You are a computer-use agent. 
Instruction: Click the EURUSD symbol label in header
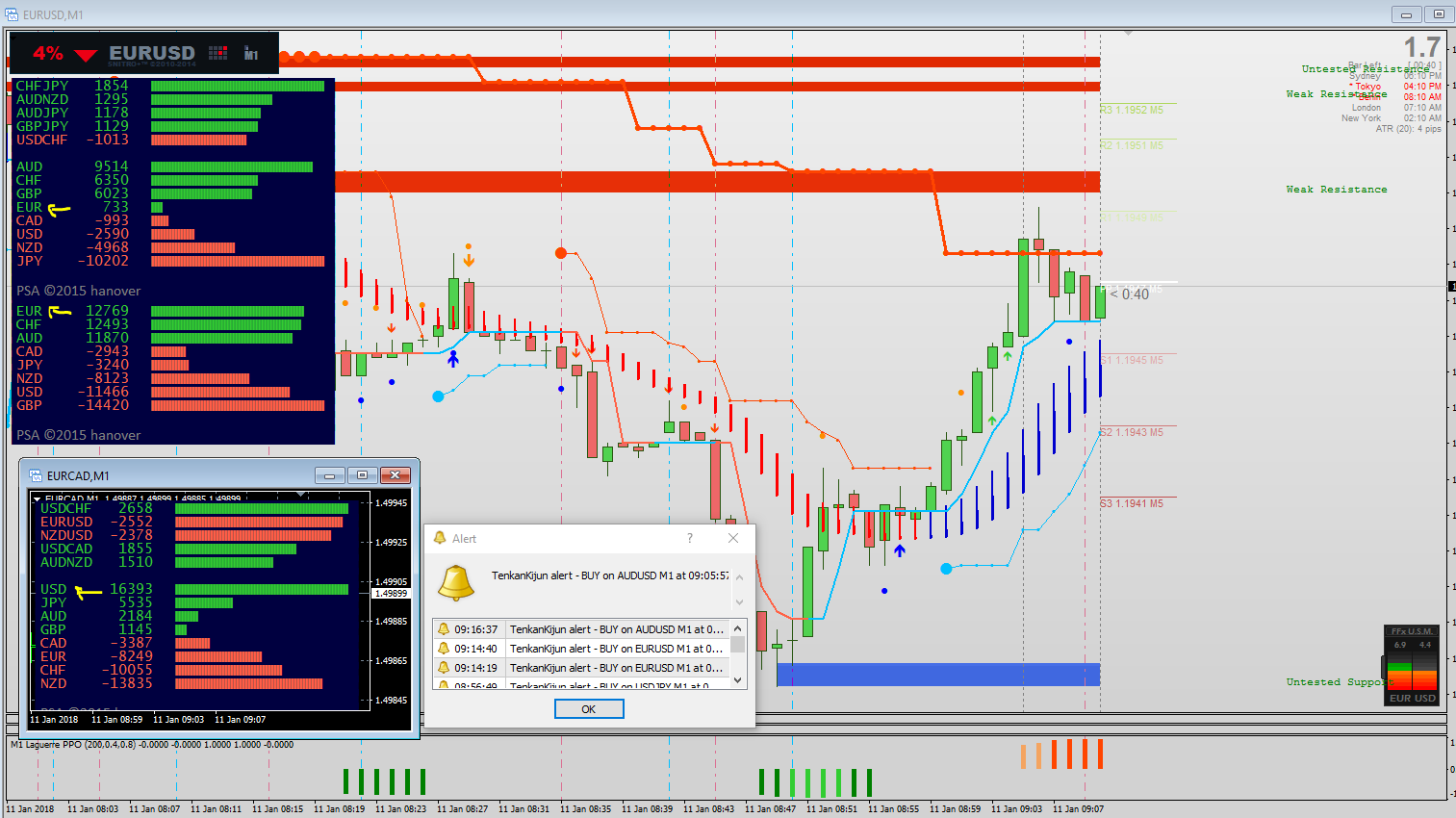[152, 53]
